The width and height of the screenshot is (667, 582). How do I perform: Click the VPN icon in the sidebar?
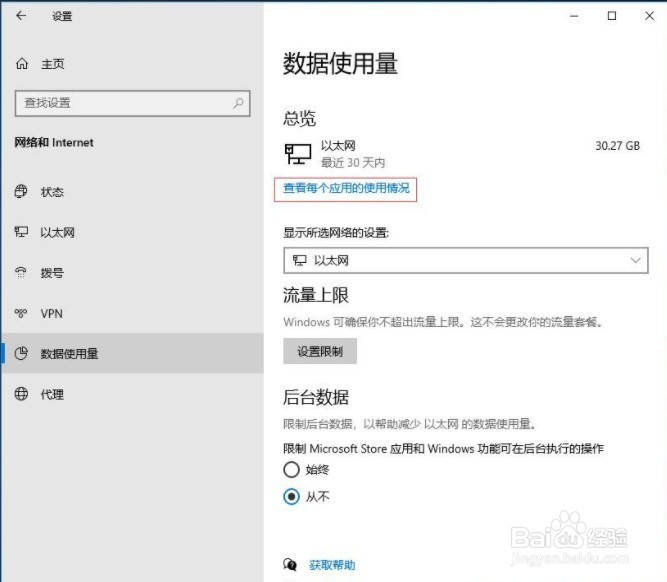tap(21, 313)
